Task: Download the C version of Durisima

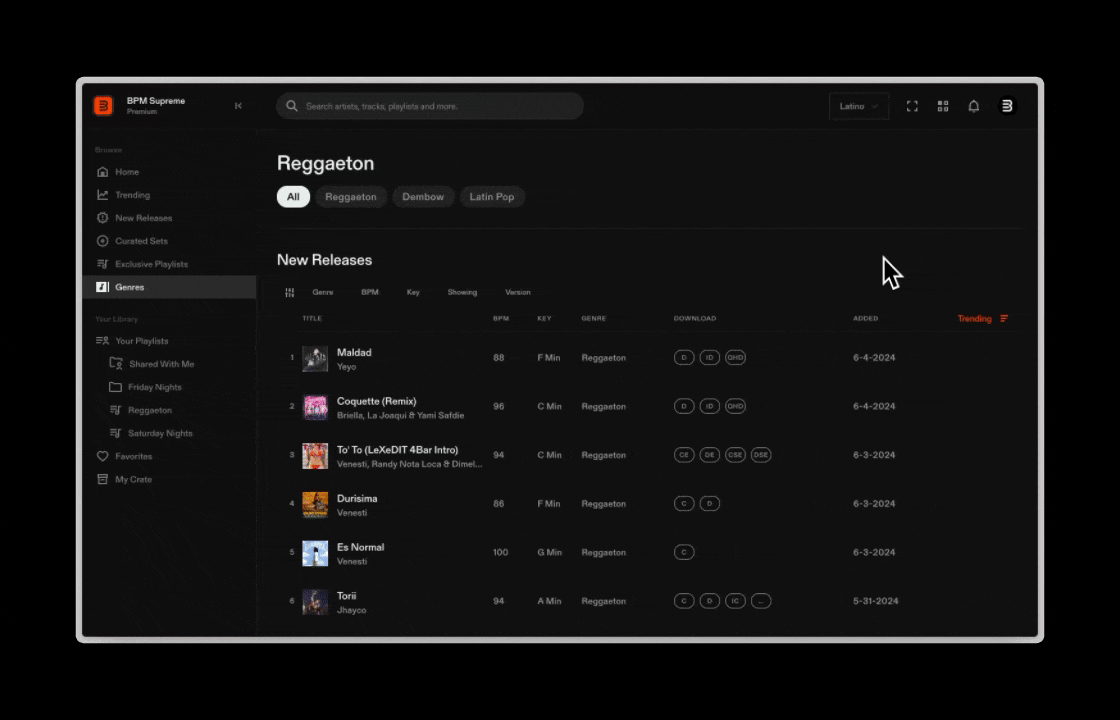Action: [684, 504]
